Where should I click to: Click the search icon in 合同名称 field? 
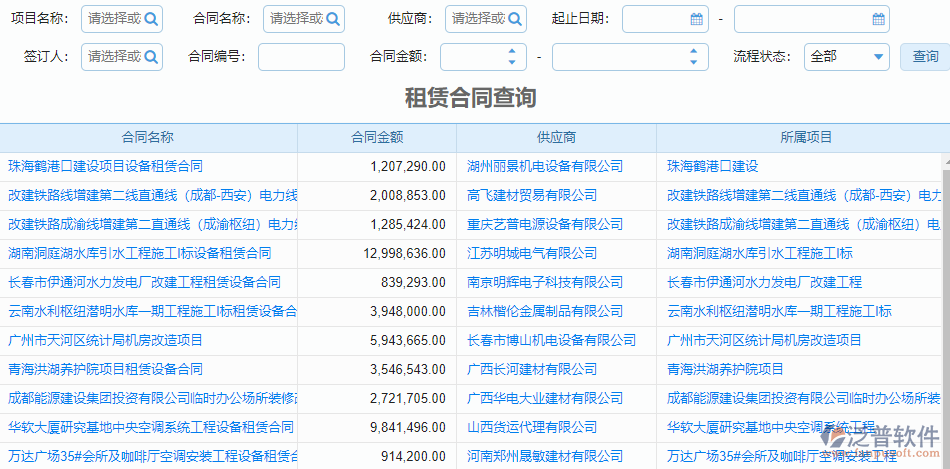[x=333, y=19]
